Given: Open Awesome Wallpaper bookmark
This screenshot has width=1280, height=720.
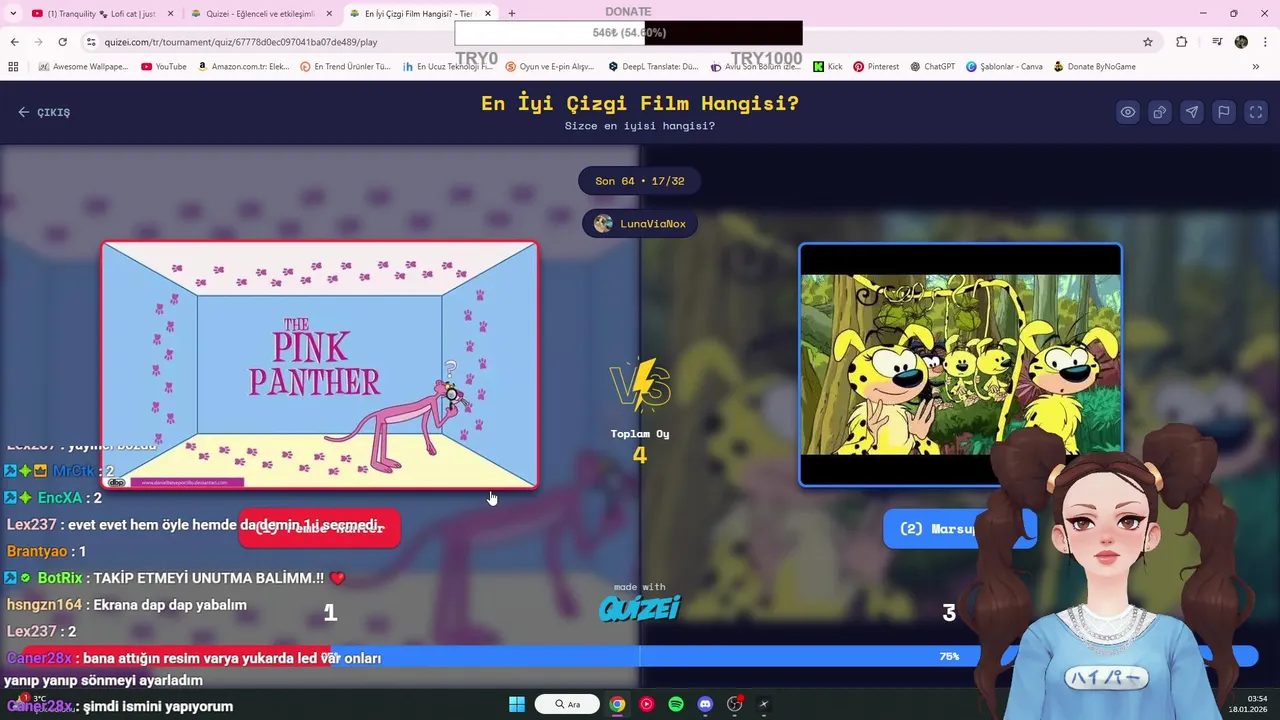Looking at the screenshot, I should pos(82,67).
